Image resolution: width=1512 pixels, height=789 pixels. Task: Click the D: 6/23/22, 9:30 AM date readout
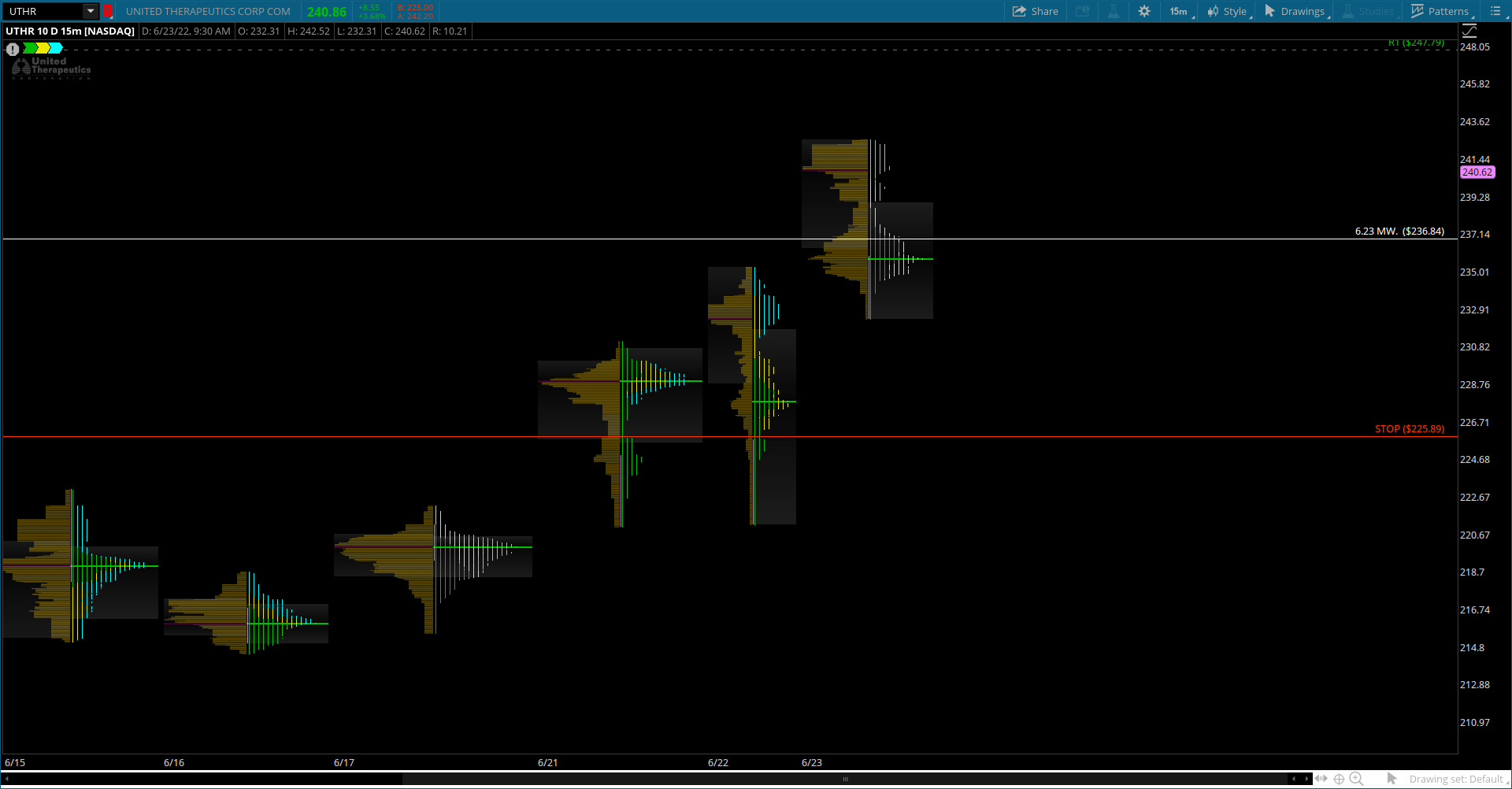pos(186,31)
